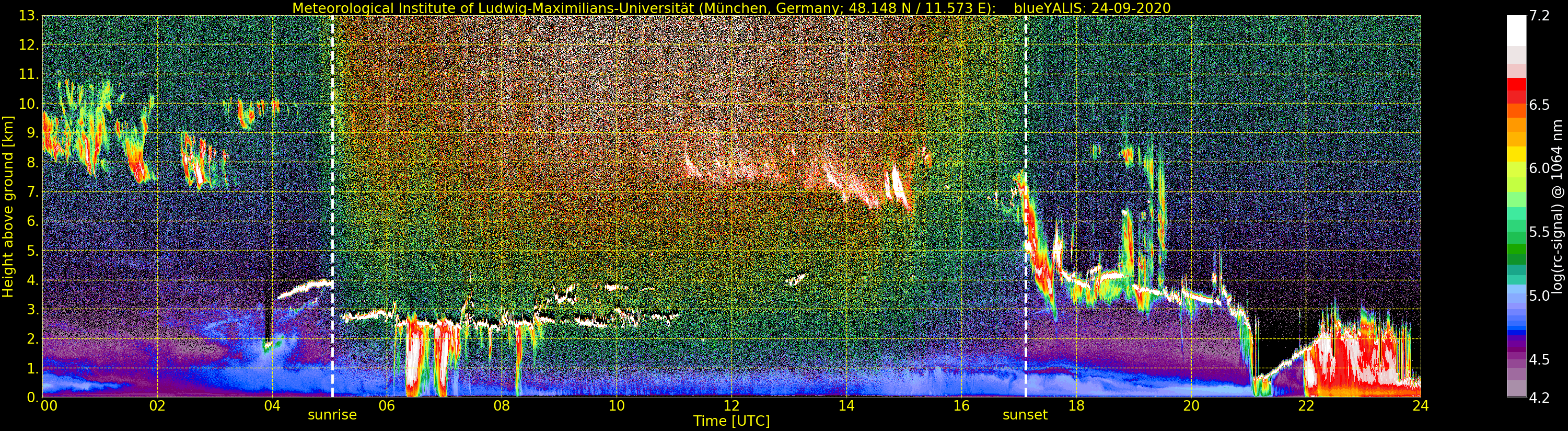The height and width of the screenshot is (431, 1568).
Task: Click the green segment of the colorbar
Action: 1516,249
